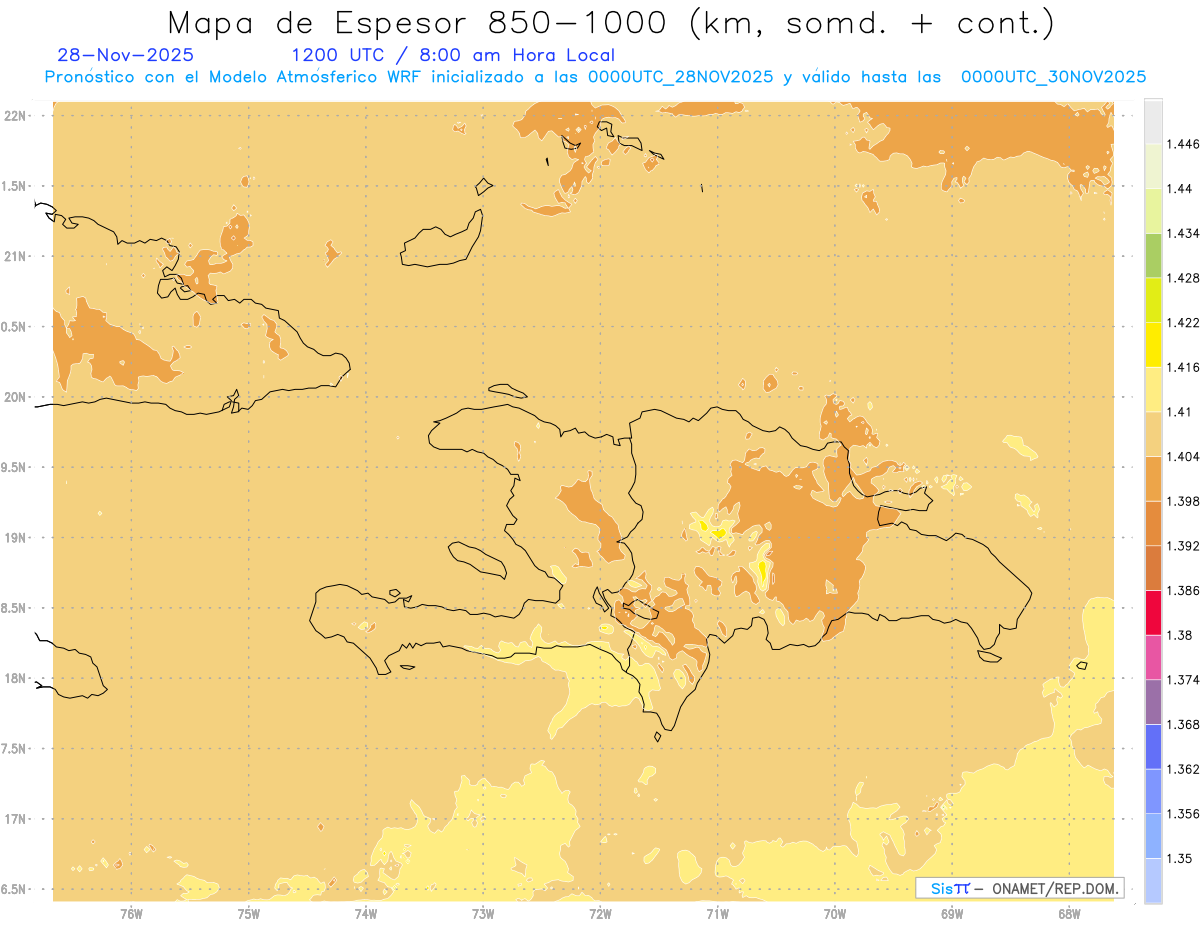The height and width of the screenshot is (927, 1200).
Task: Click the legend value '1.398'
Action: tap(1182, 501)
